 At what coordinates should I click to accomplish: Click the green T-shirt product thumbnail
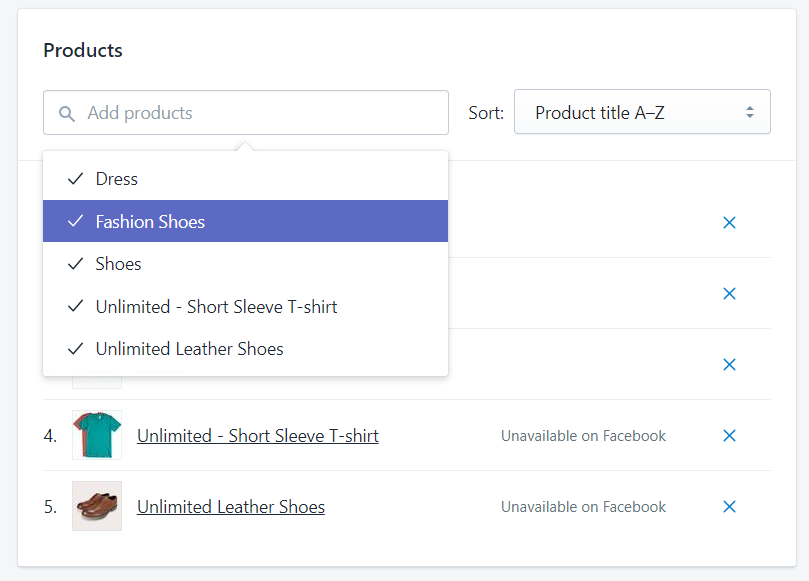click(97, 435)
